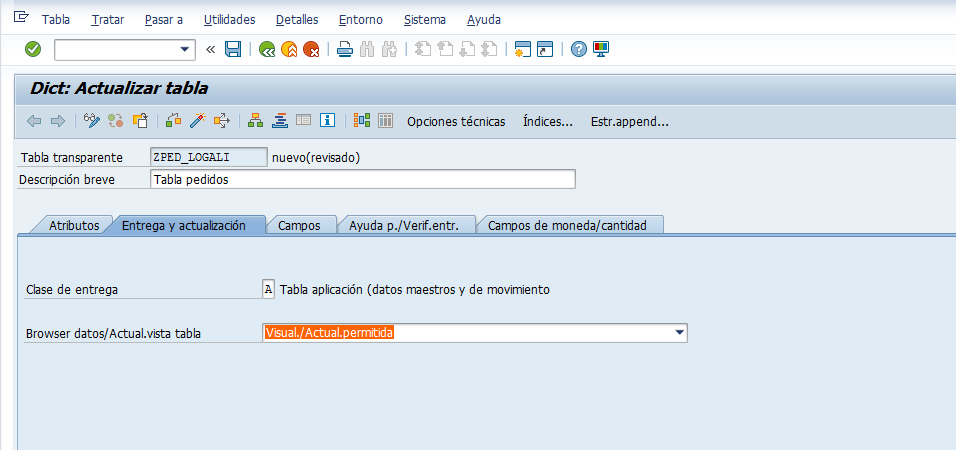Click the right arrow navigation icon
This screenshot has height=450, width=956.
pos(57,121)
